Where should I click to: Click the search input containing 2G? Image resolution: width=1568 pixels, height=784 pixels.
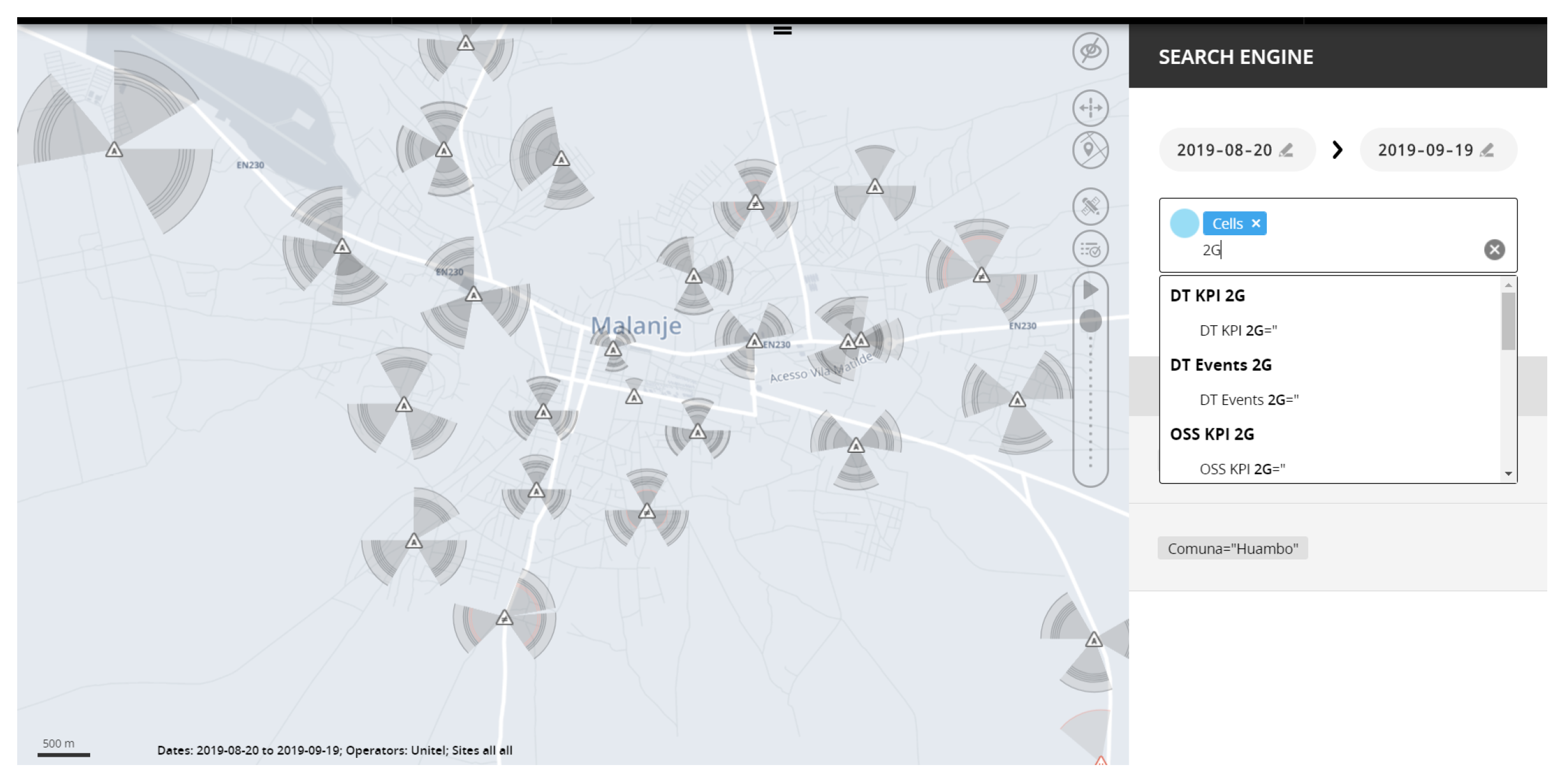(x=1339, y=250)
